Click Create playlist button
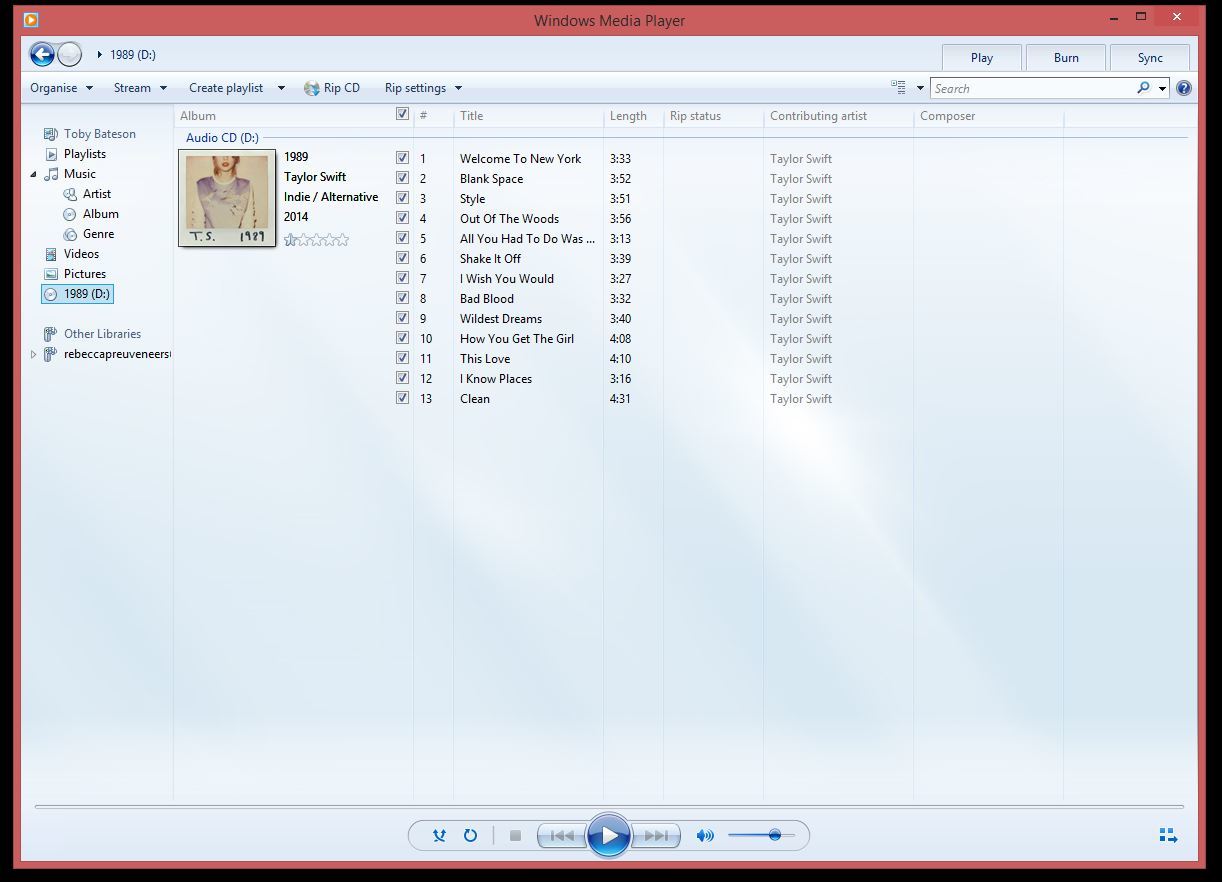The height and width of the screenshot is (882, 1222). point(226,88)
